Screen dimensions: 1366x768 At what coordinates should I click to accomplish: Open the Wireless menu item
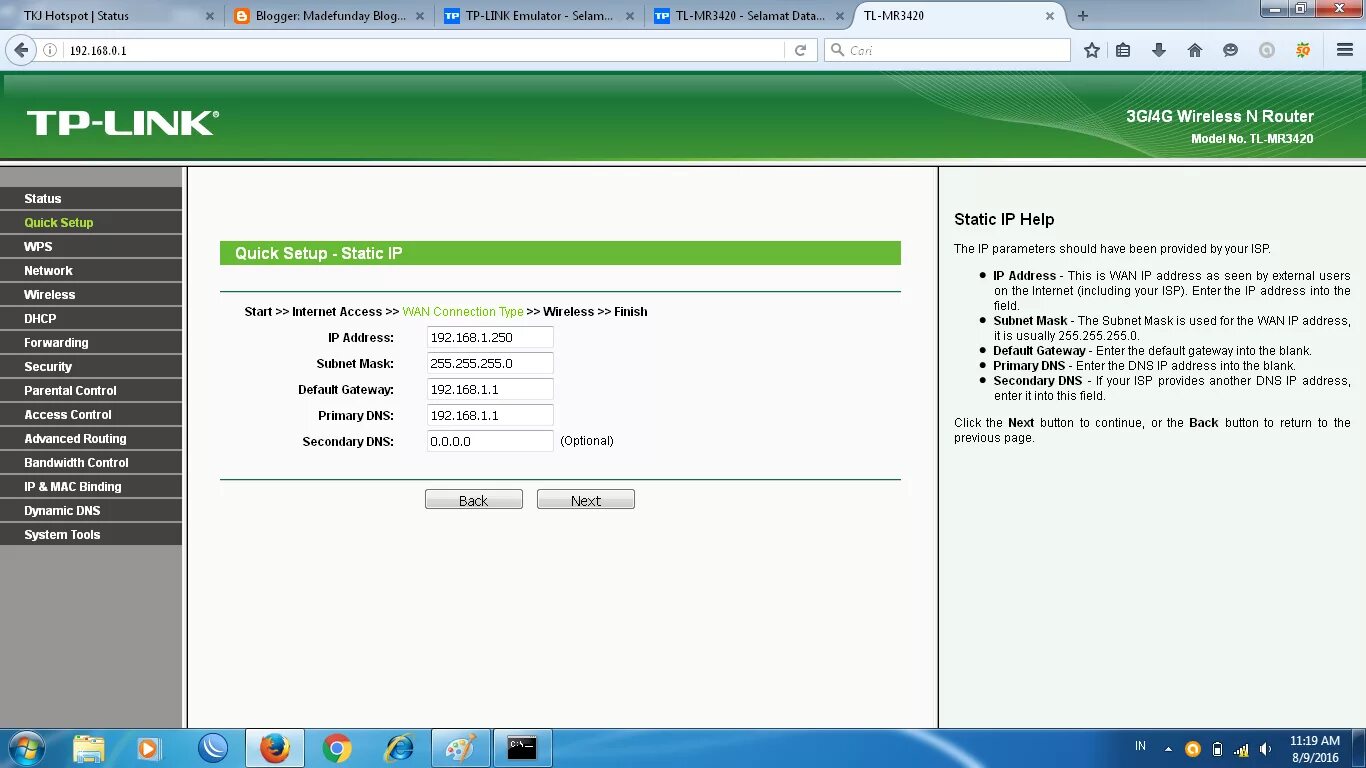(91, 295)
